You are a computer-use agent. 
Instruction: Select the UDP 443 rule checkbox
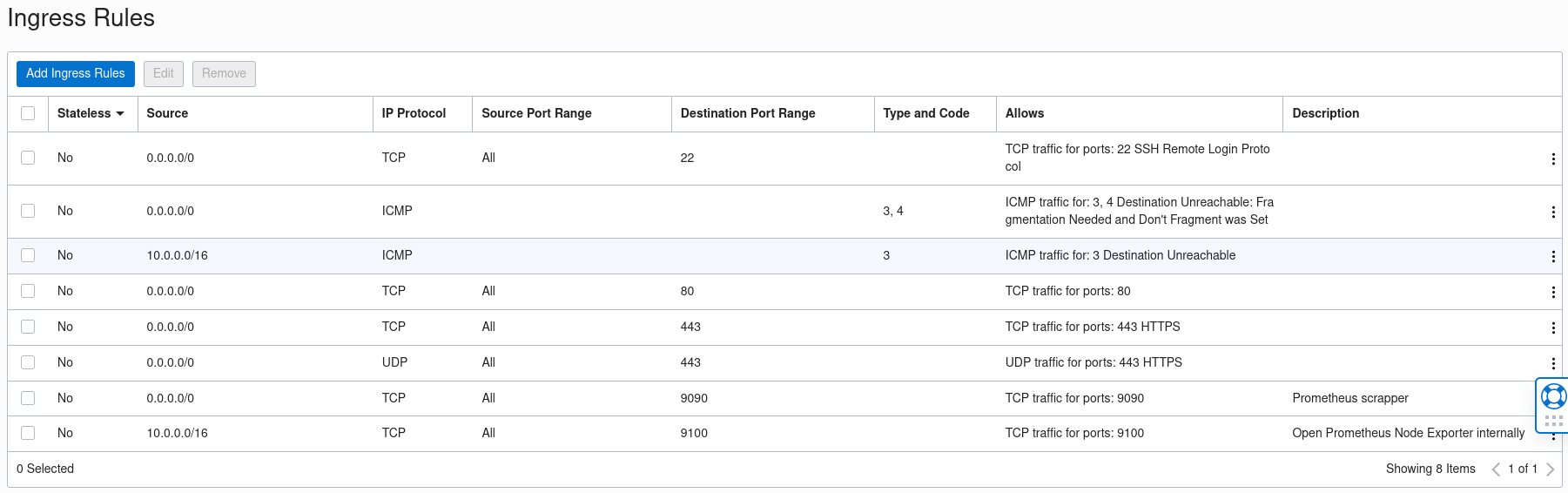tap(28, 362)
